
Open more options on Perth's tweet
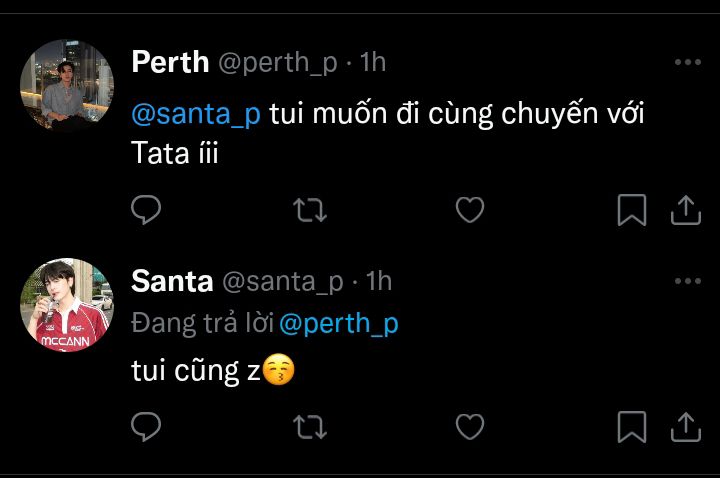687,62
